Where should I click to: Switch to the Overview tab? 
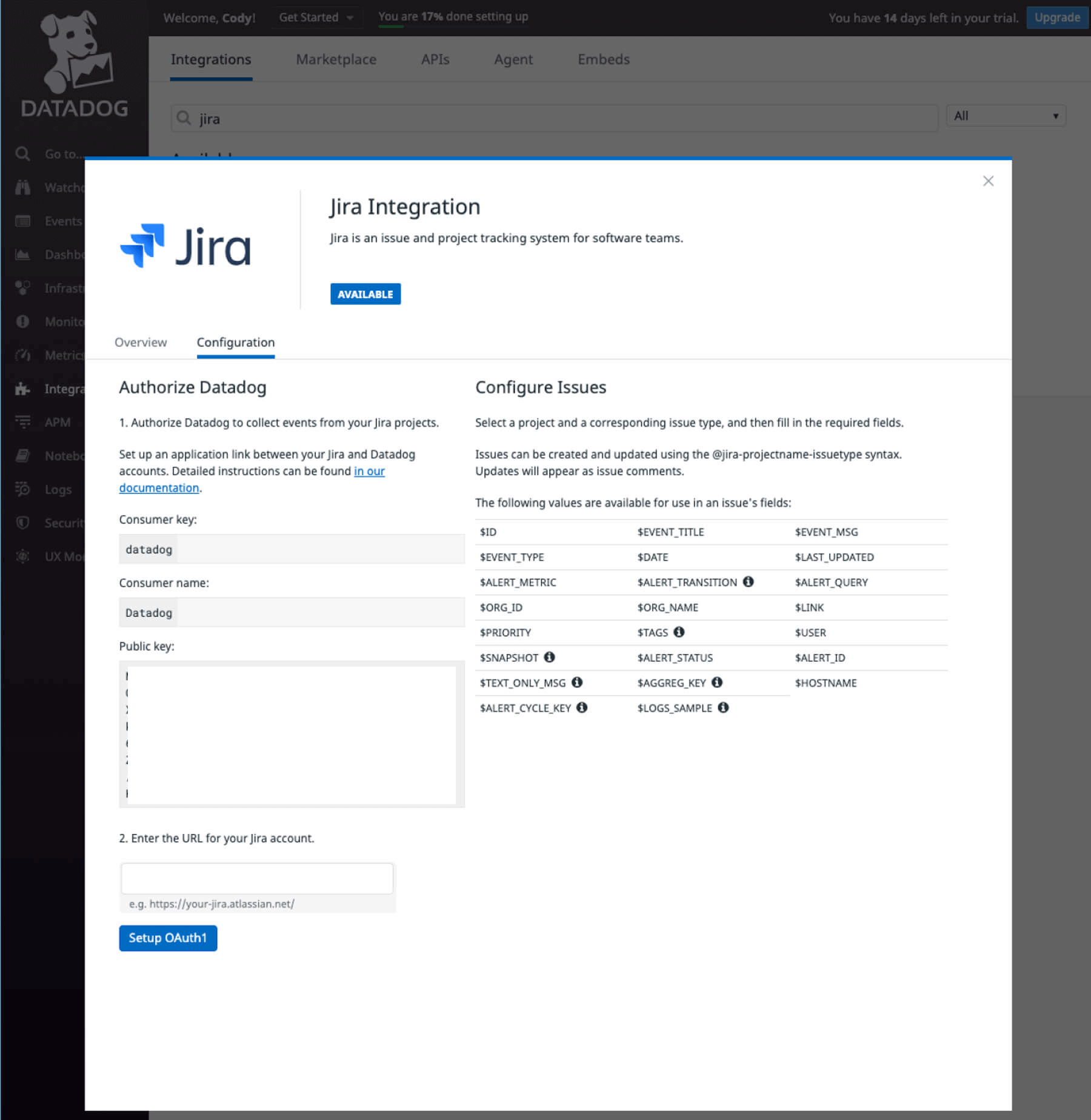point(140,342)
